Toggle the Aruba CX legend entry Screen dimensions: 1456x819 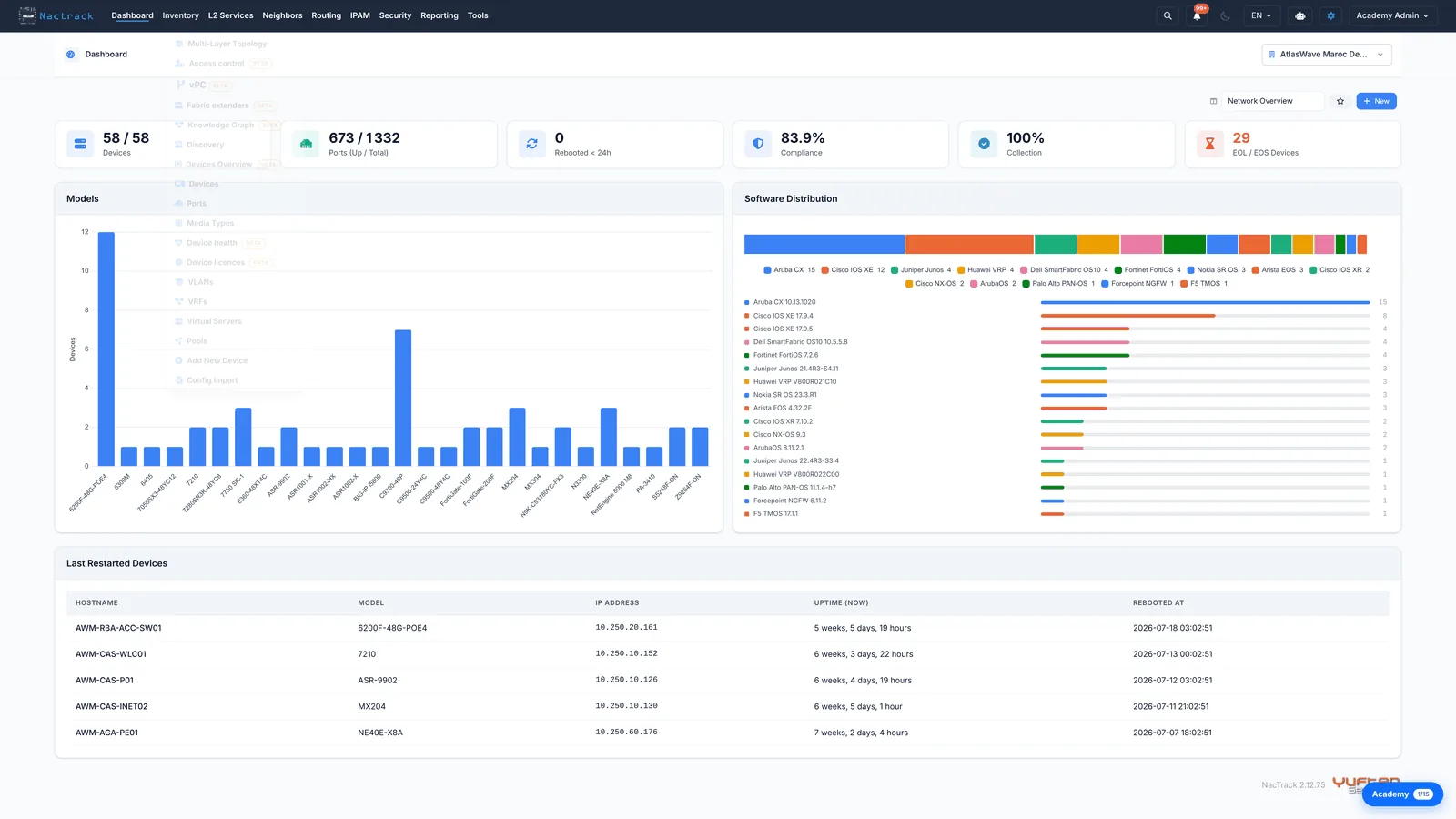[x=789, y=270]
